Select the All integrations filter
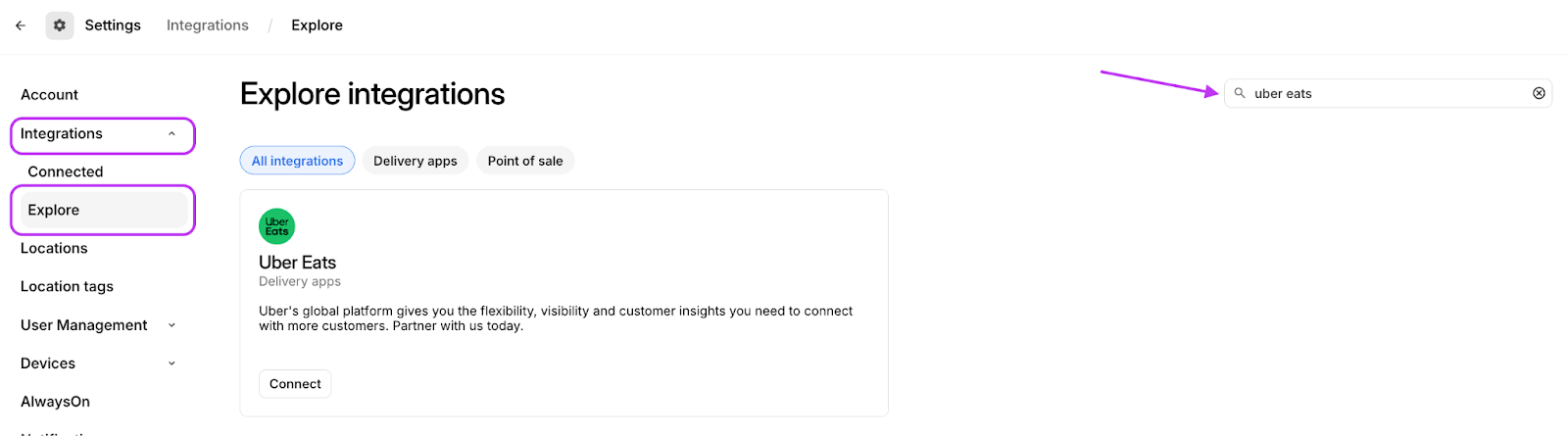Image resolution: width=1568 pixels, height=436 pixels. 297,161
